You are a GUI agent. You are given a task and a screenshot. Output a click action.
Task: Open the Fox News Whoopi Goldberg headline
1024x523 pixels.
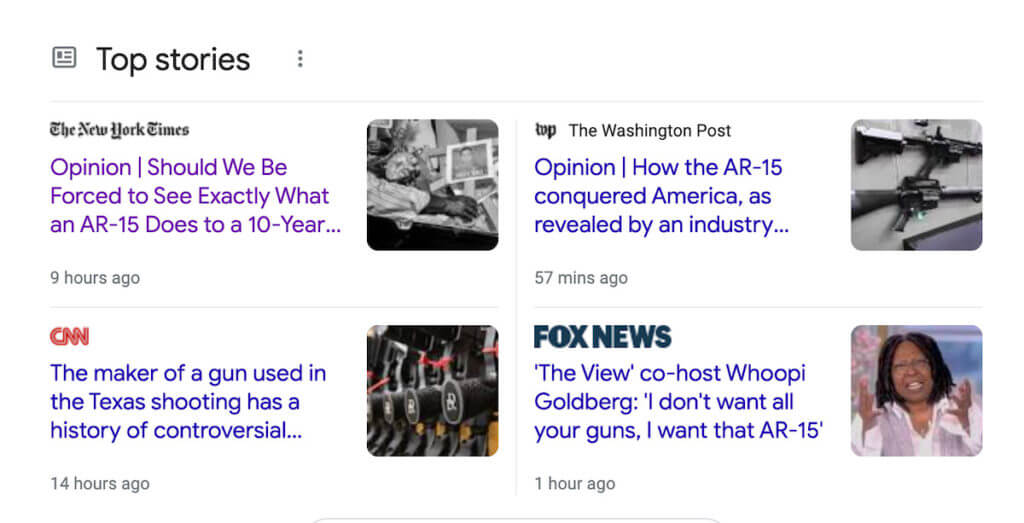pyautogui.click(x=678, y=402)
